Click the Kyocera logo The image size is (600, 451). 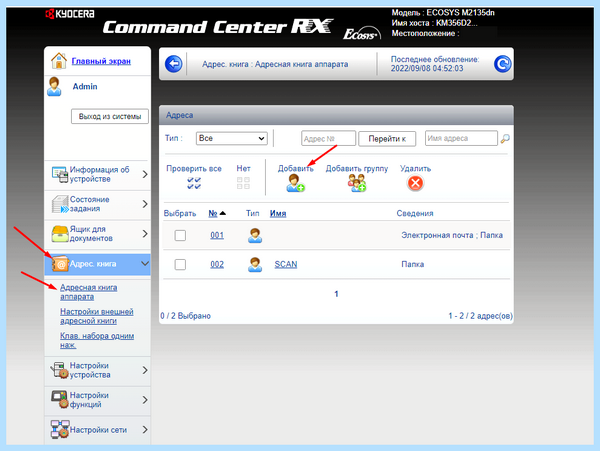click(70, 14)
